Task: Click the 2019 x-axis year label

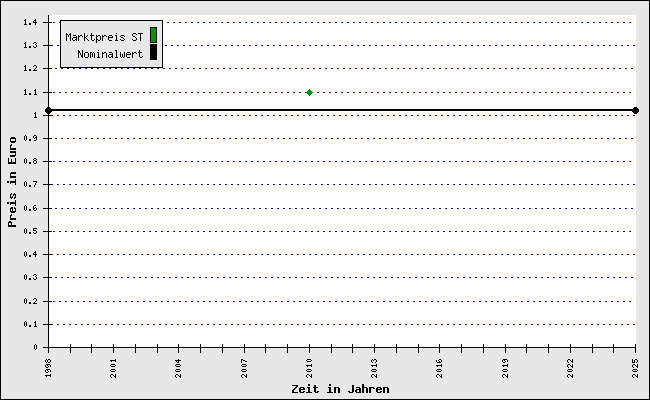Action: [x=505, y=368]
